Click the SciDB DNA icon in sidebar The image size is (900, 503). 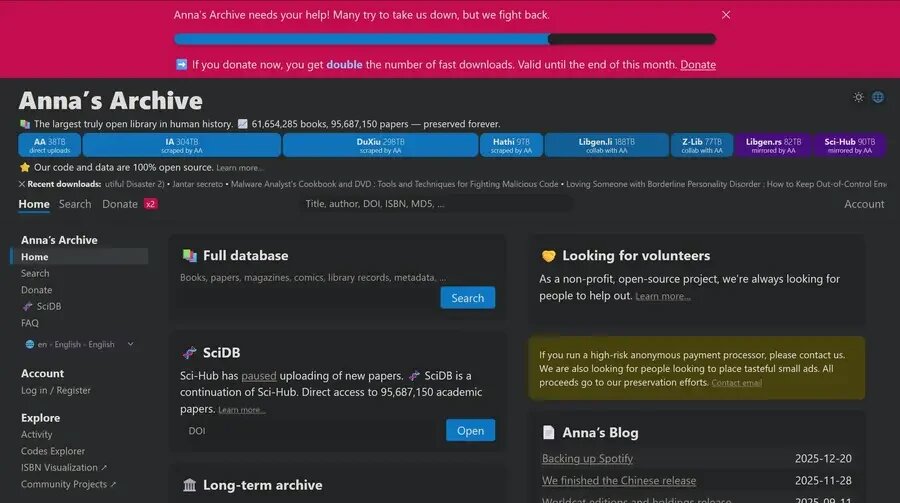[27, 307]
